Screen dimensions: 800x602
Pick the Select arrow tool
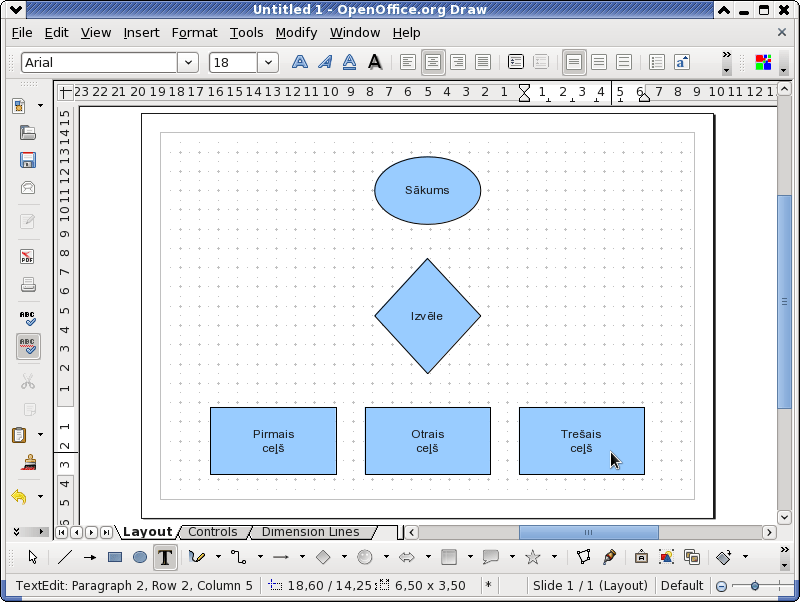[33, 557]
